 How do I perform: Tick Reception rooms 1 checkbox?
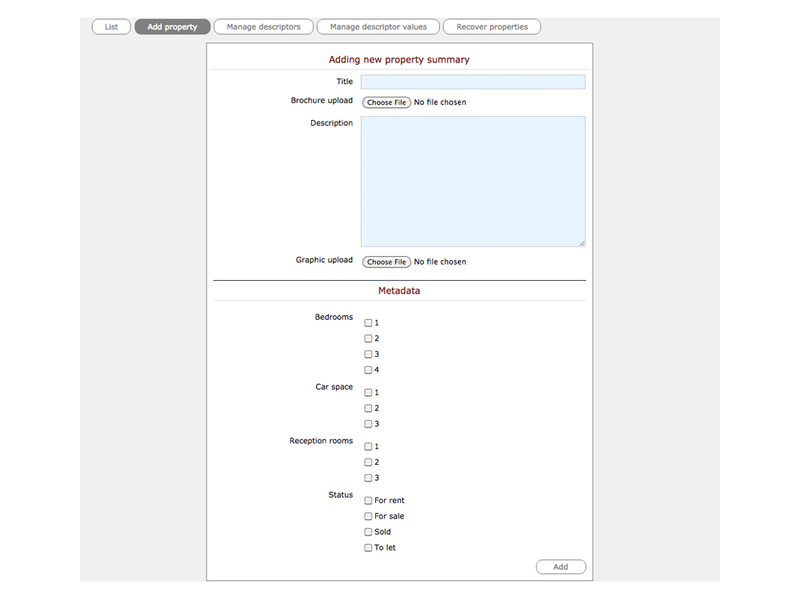(368, 447)
